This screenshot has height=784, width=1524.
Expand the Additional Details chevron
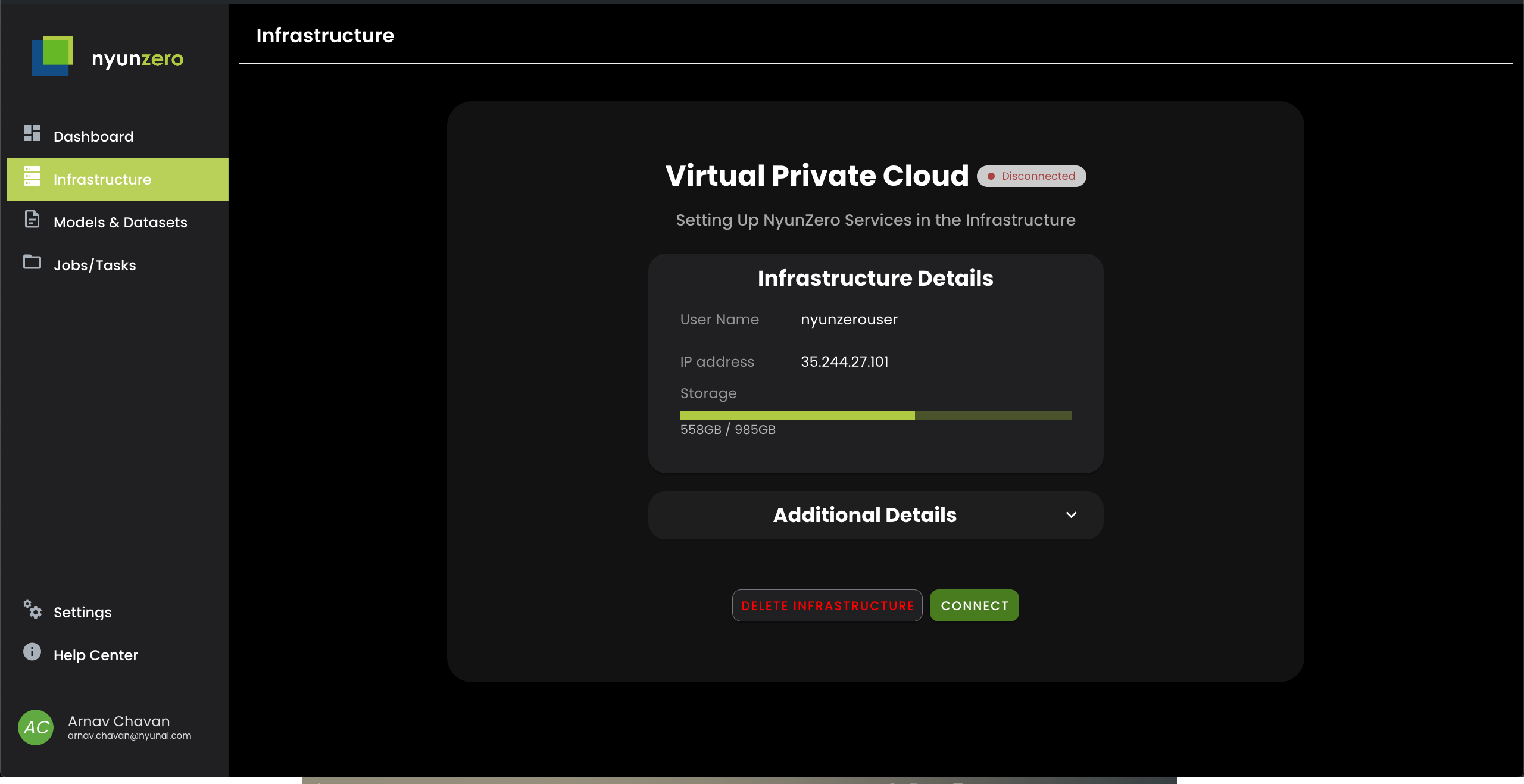pyautogui.click(x=1071, y=515)
